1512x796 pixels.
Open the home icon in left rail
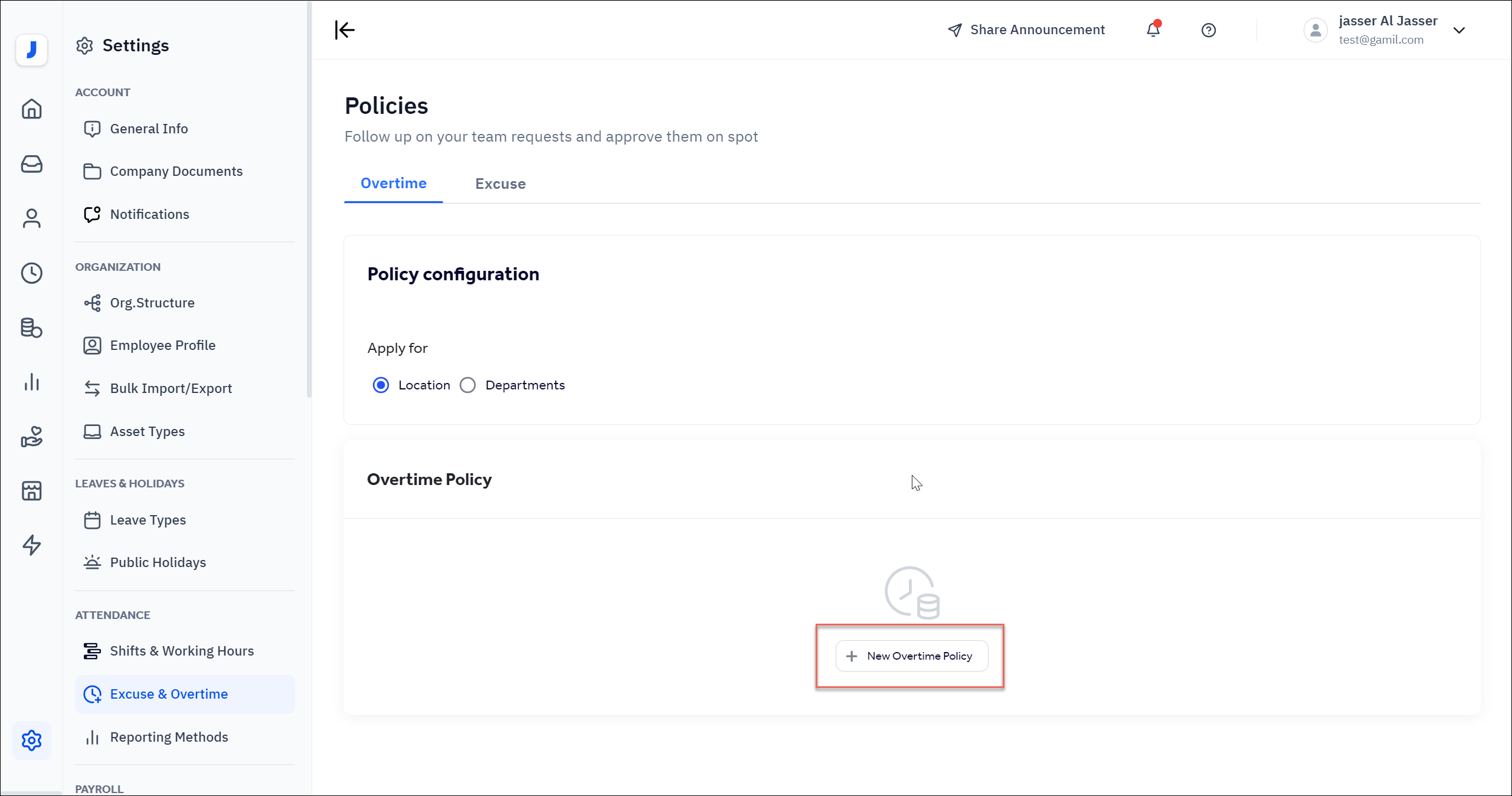(x=32, y=109)
